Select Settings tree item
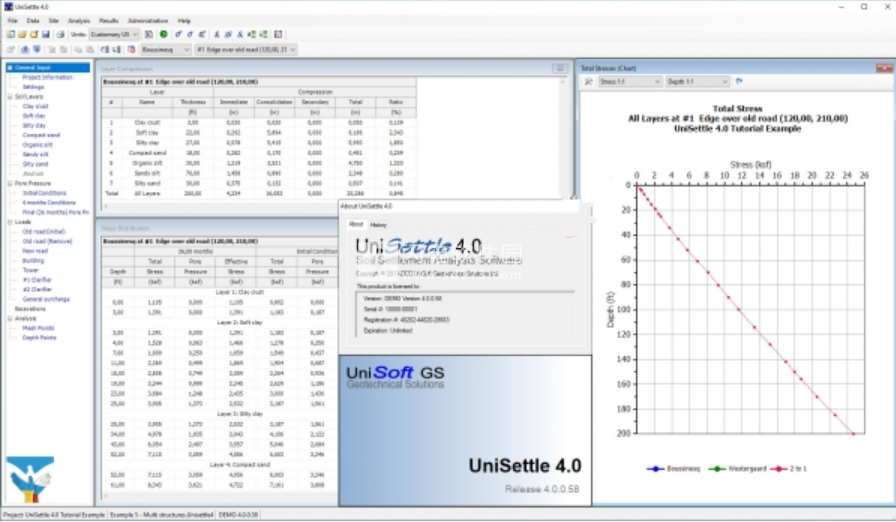This screenshot has height=522, width=896. [x=33, y=87]
